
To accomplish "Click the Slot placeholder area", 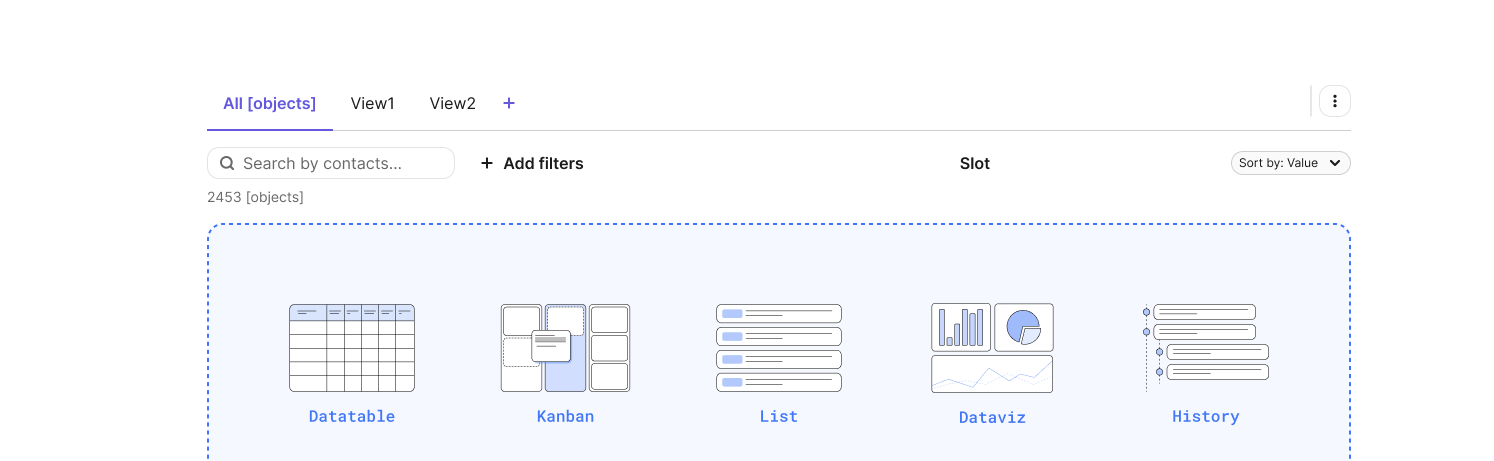I will 975,163.
